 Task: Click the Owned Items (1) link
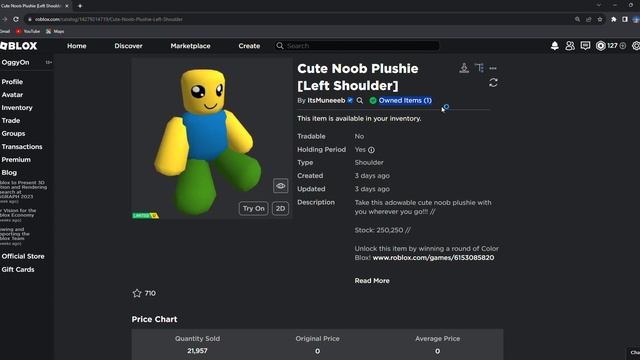405,100
